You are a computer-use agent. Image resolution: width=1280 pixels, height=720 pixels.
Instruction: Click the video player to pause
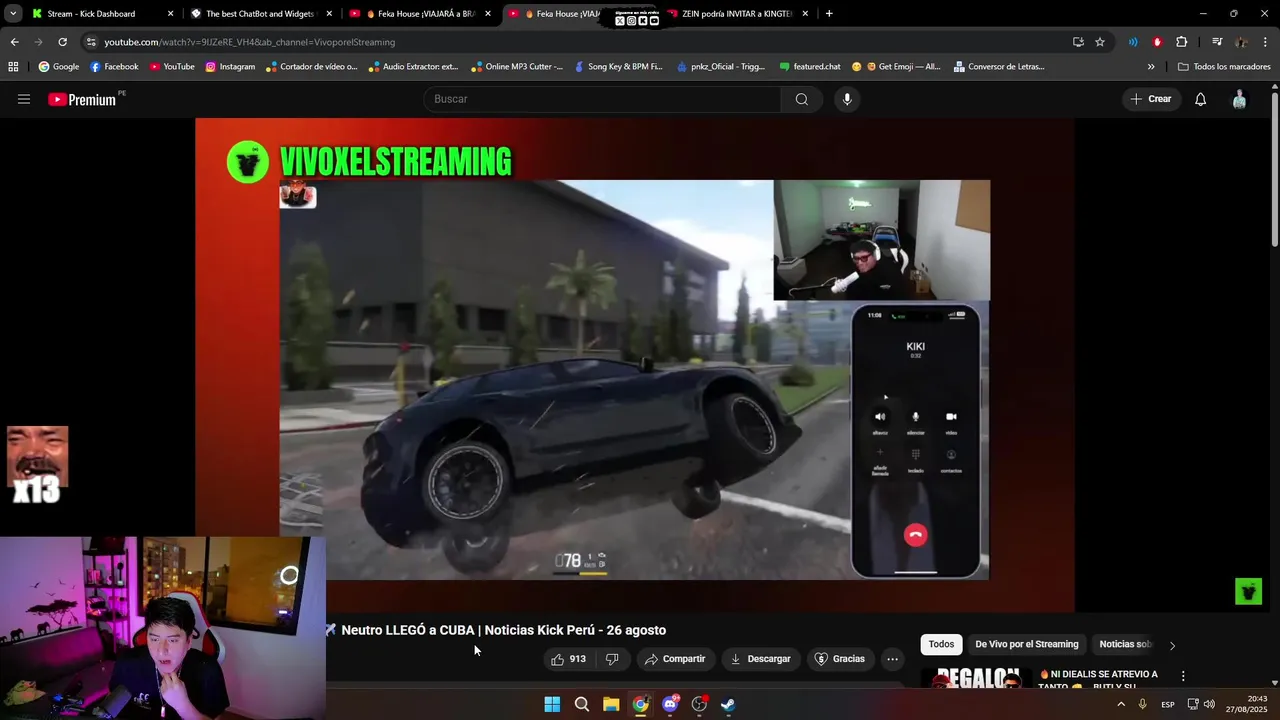pyautogui.click(x=634, y=364)
